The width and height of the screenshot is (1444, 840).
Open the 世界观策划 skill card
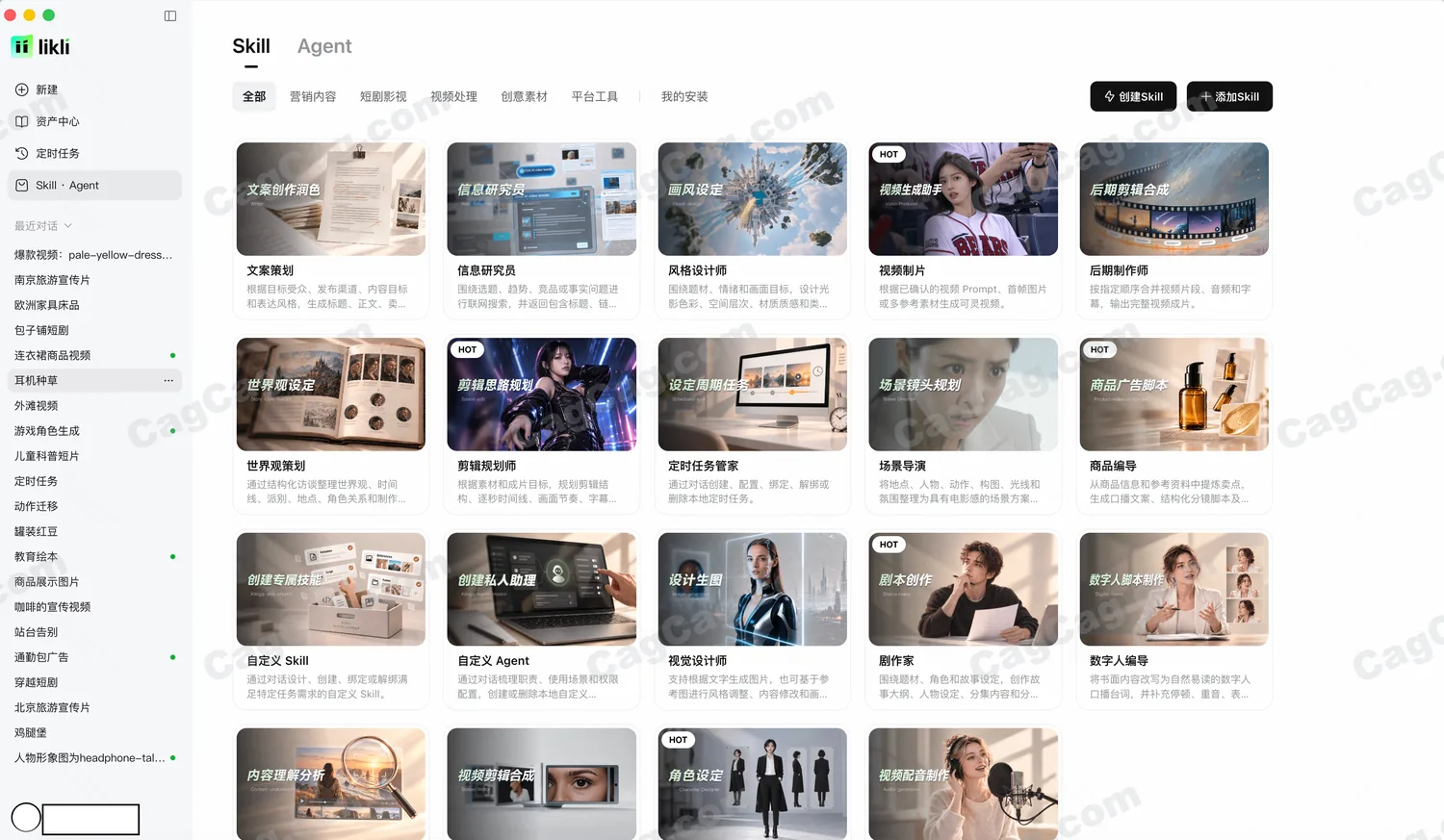(x=330, y=424)
